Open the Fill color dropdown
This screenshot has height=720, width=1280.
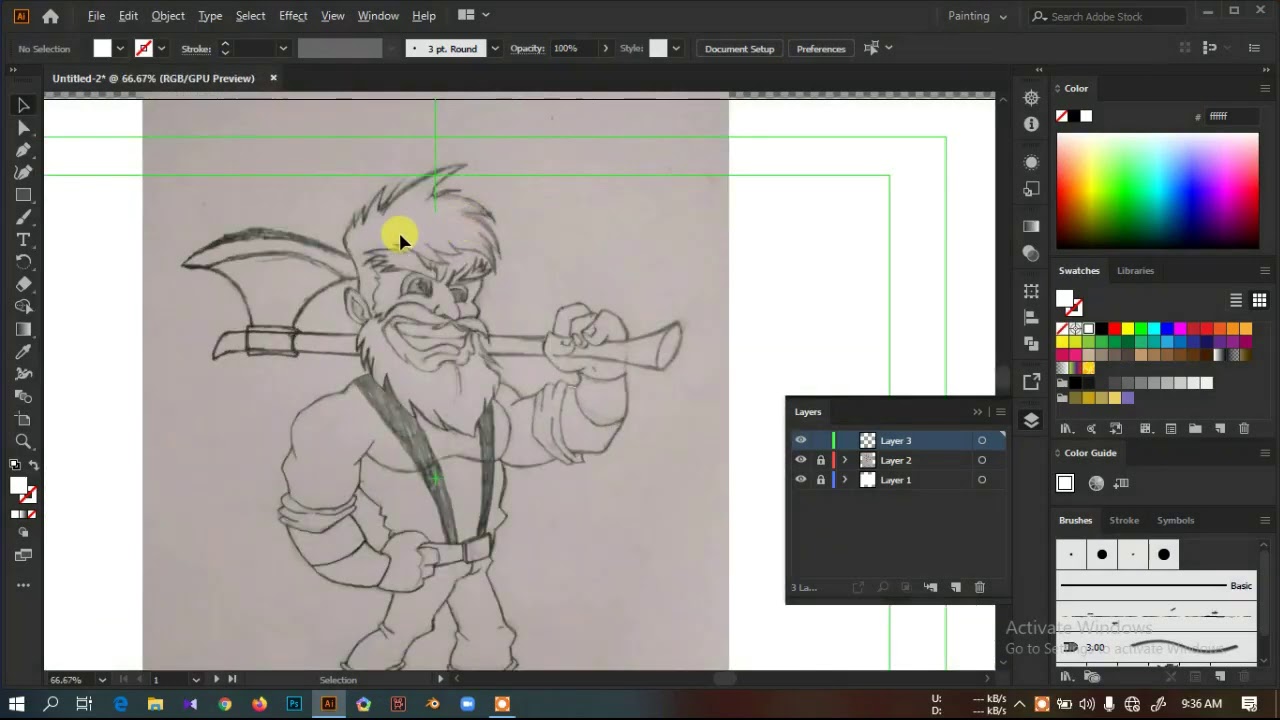click(120, 48)
